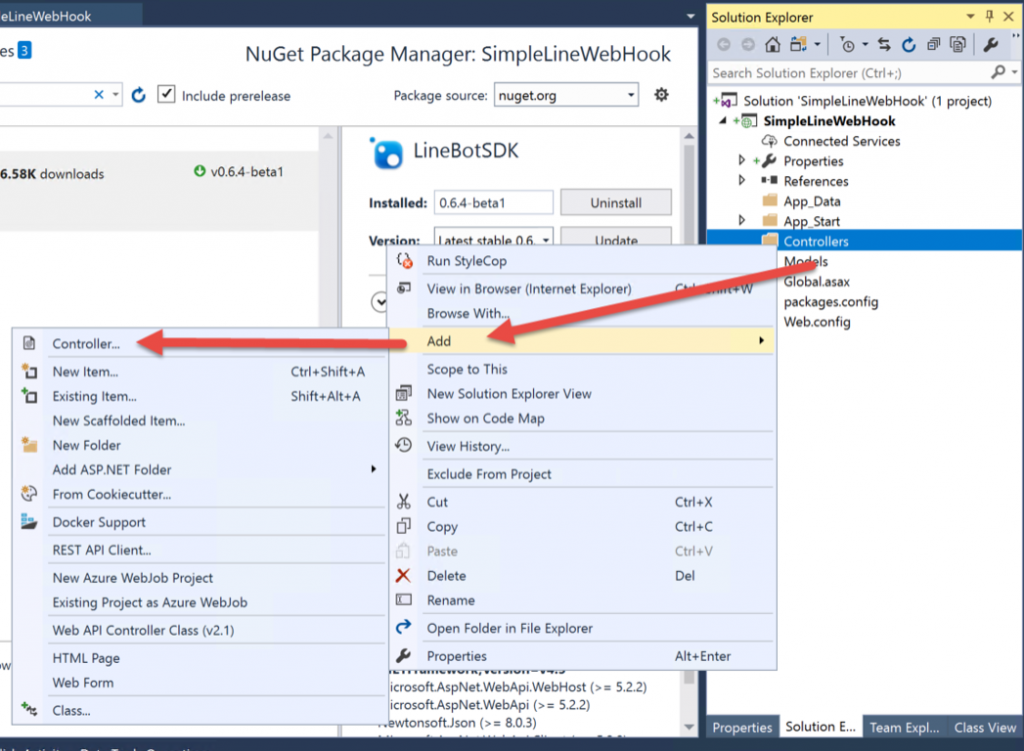Switch to Class View tab
Image resolution: width=1024 pixels, height=751 pixels.
point(984,727)
